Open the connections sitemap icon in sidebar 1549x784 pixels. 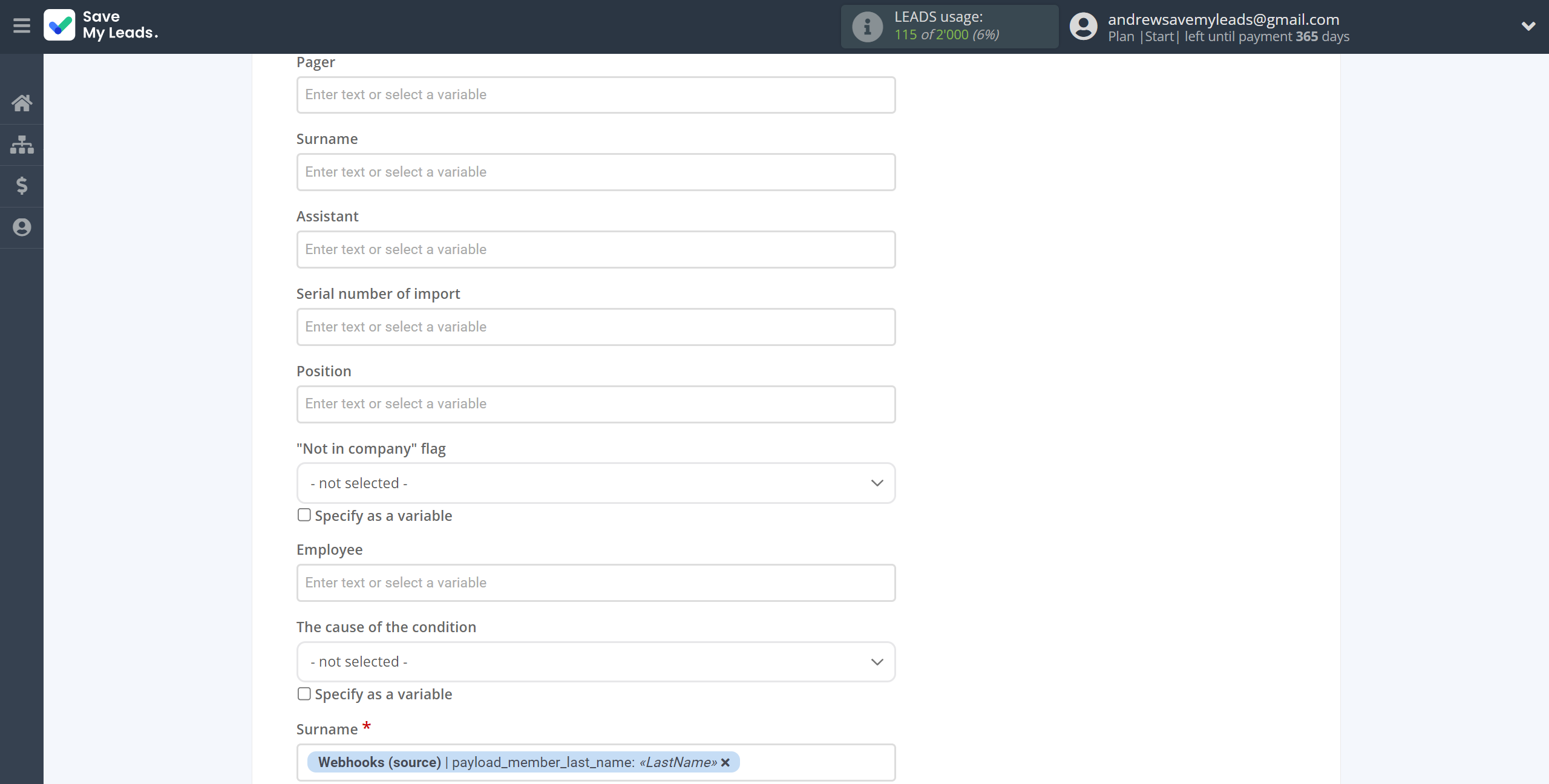coord(22,145)
